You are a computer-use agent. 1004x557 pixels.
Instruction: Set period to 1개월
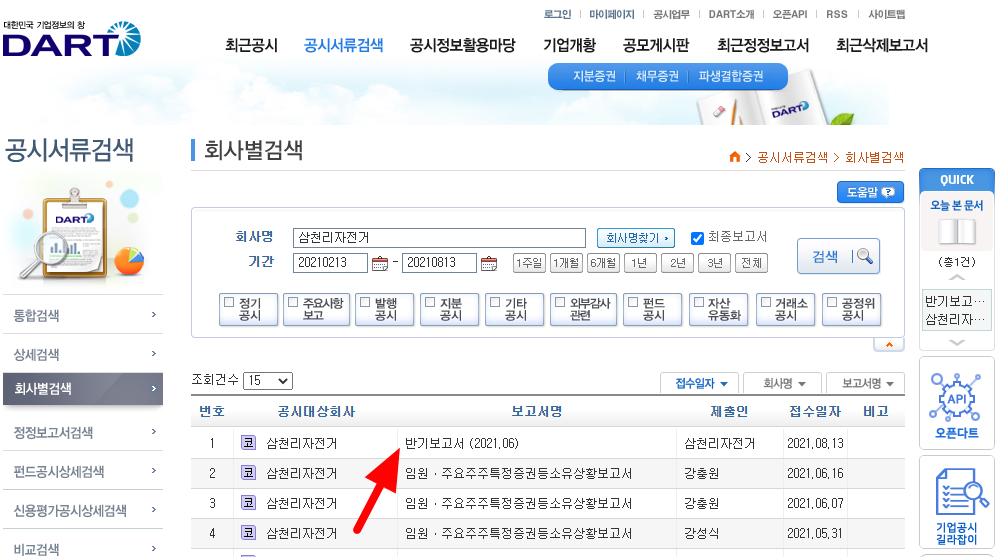[x=566, y=263]
